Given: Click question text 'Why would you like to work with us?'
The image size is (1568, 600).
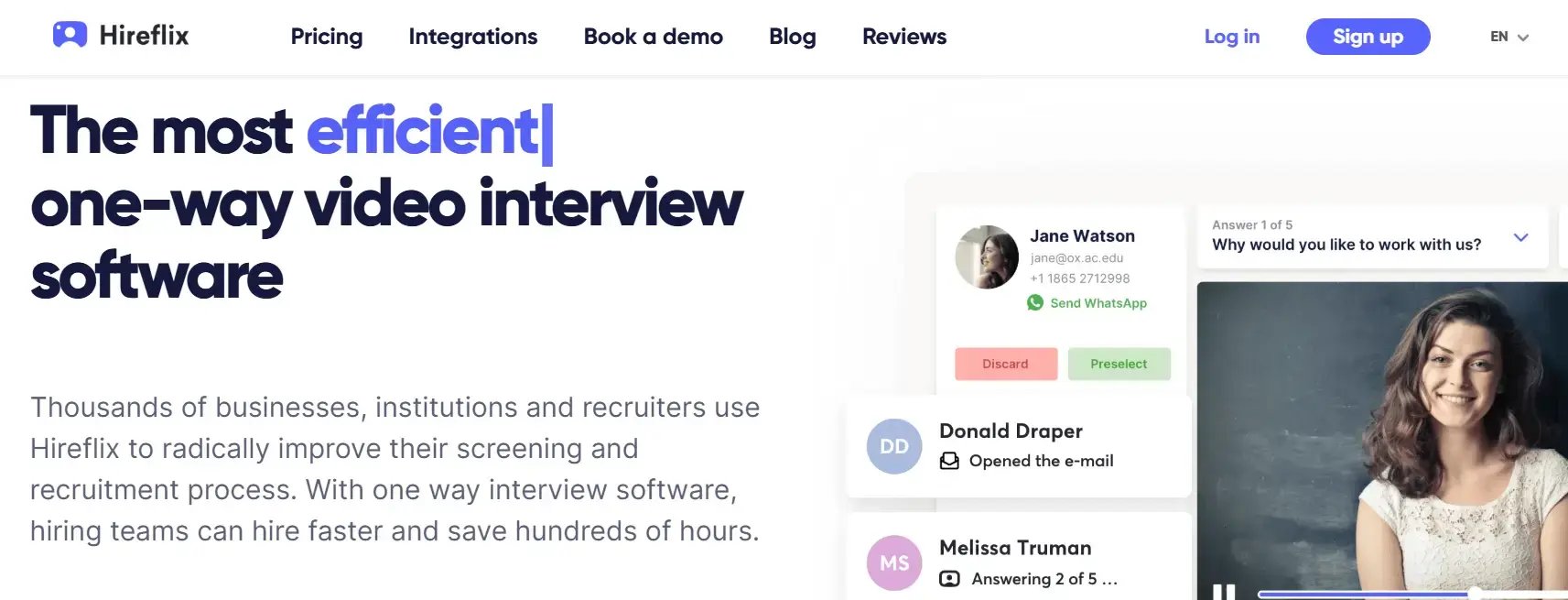Looking at the screenshot, I should coord(1346,245).
